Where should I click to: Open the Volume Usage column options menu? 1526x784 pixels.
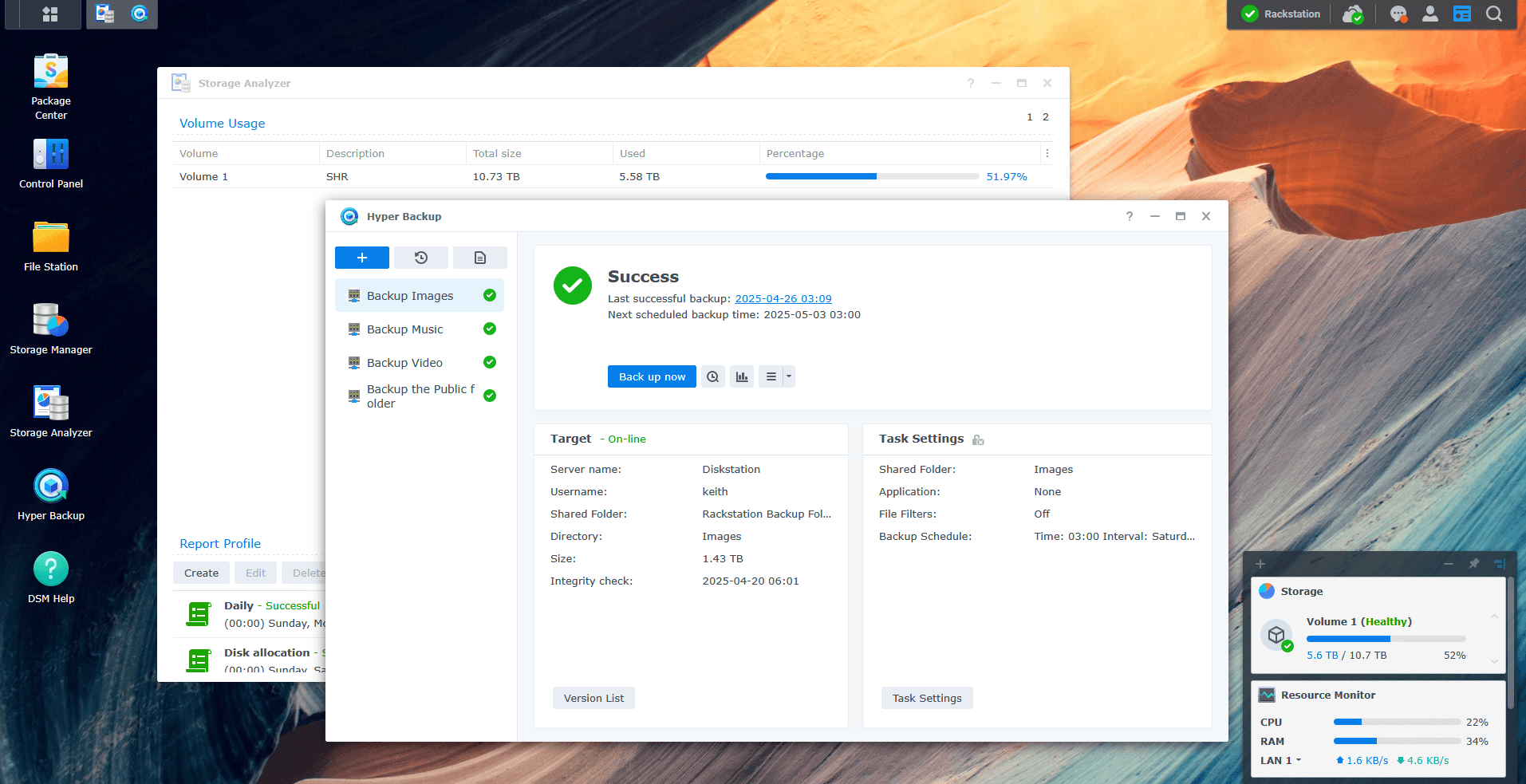(1047, 153)
